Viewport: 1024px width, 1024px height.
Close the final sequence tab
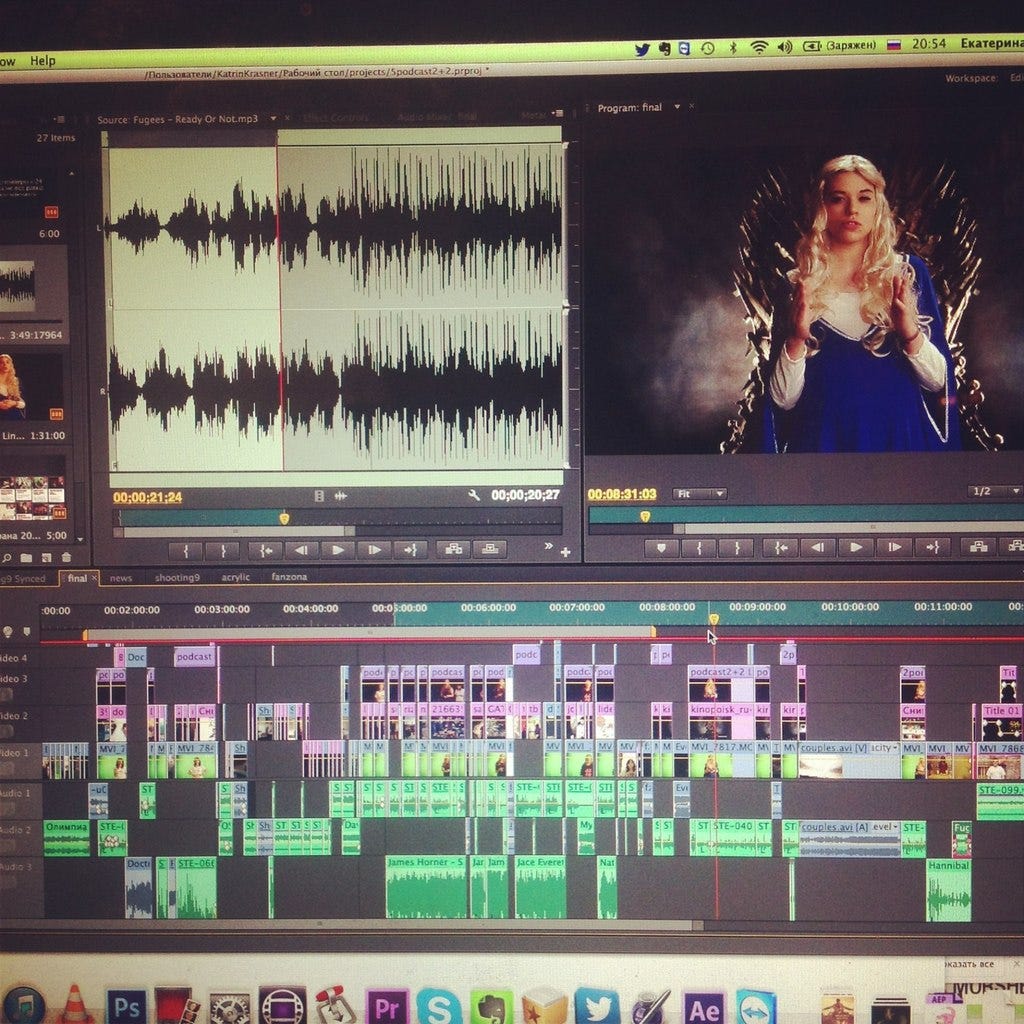tap(94, 578)
